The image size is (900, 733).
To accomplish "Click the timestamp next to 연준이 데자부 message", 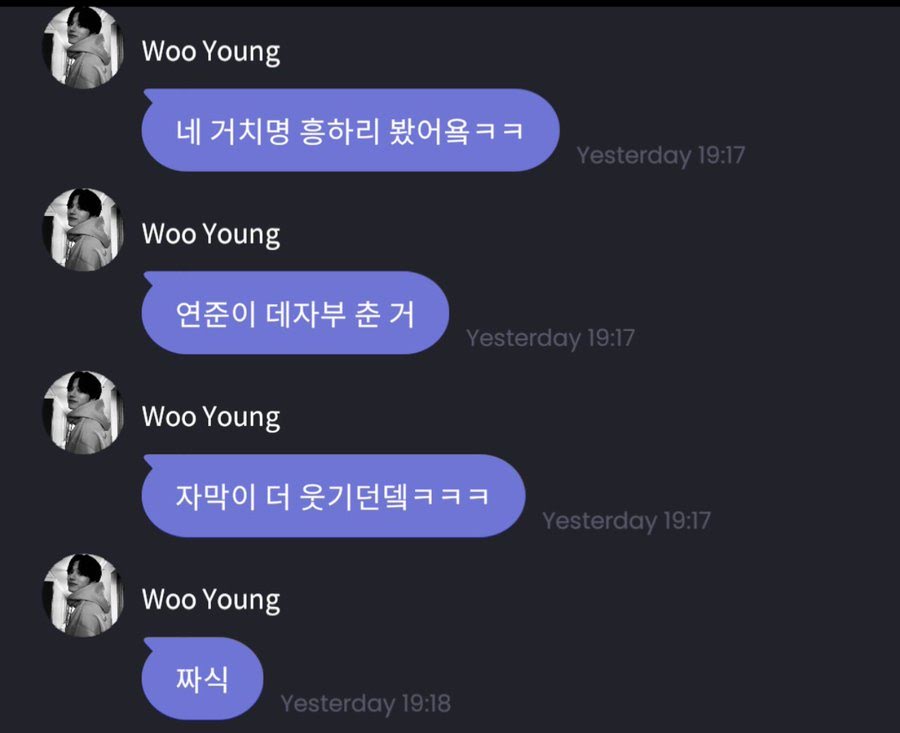I will (x=550, y=338).
